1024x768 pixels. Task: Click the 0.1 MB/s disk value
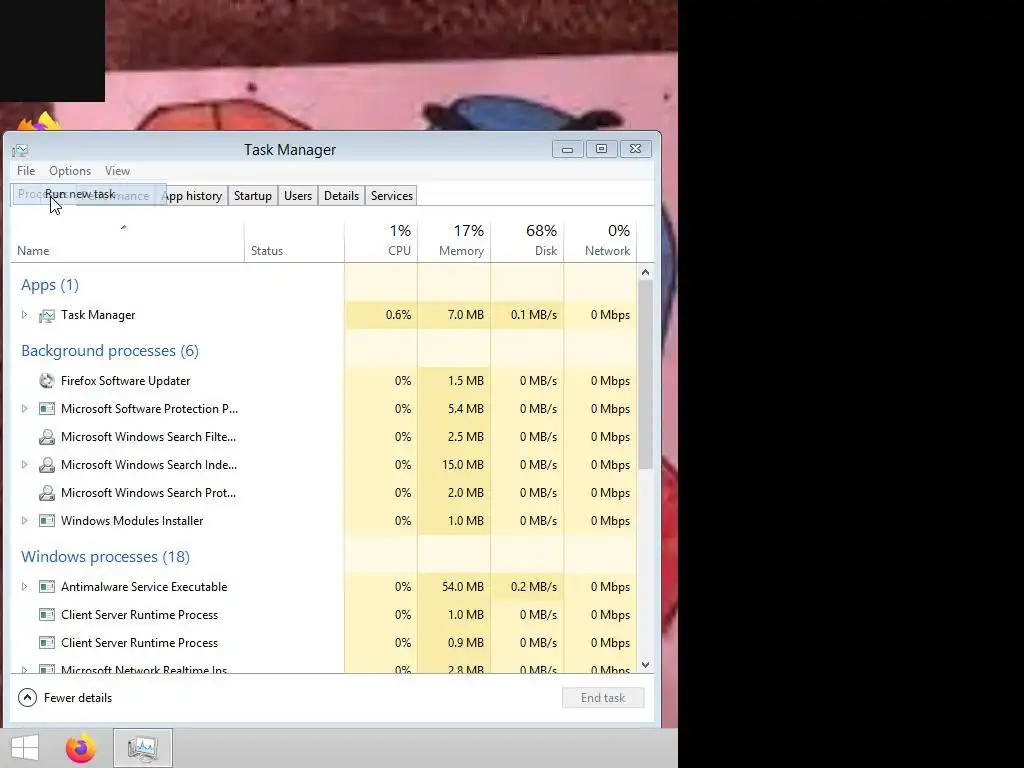534,315
